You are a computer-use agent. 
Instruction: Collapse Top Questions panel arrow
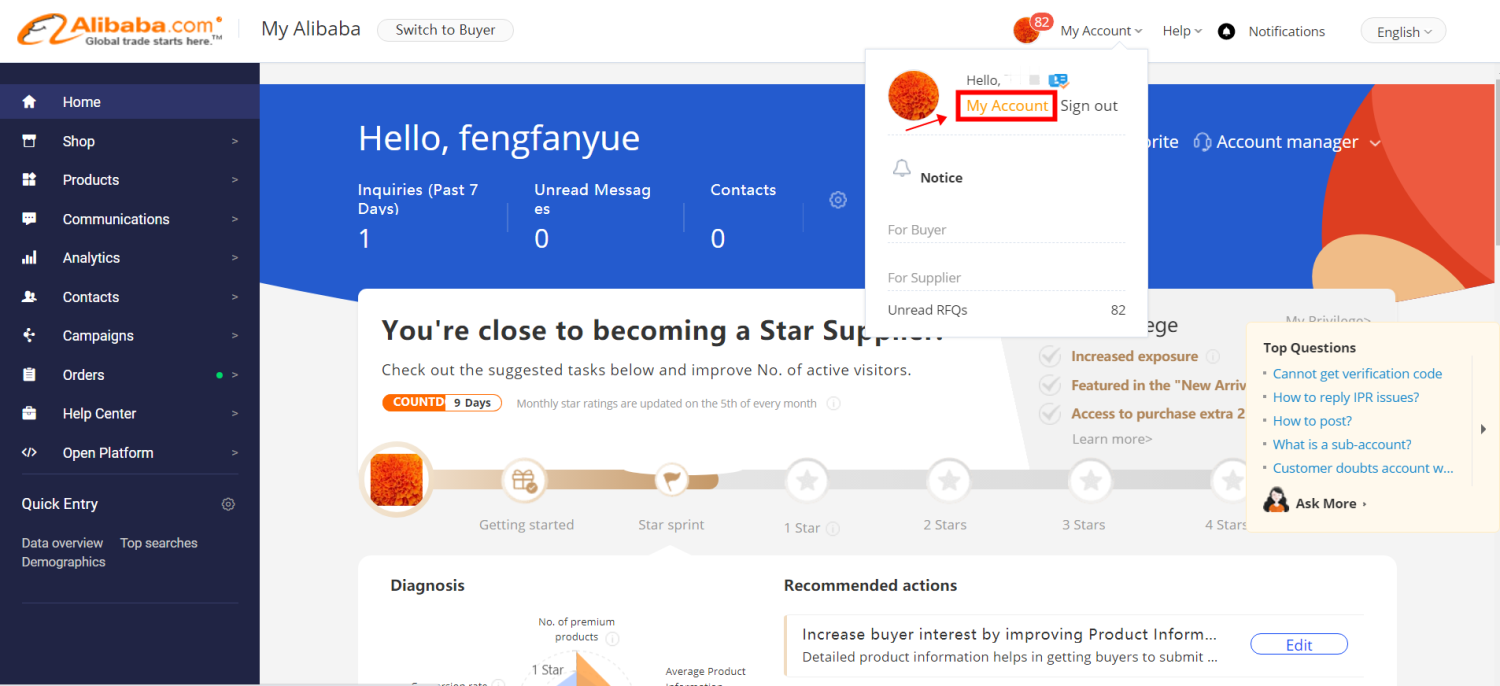pyautogui.click(x=1484, y=429)
